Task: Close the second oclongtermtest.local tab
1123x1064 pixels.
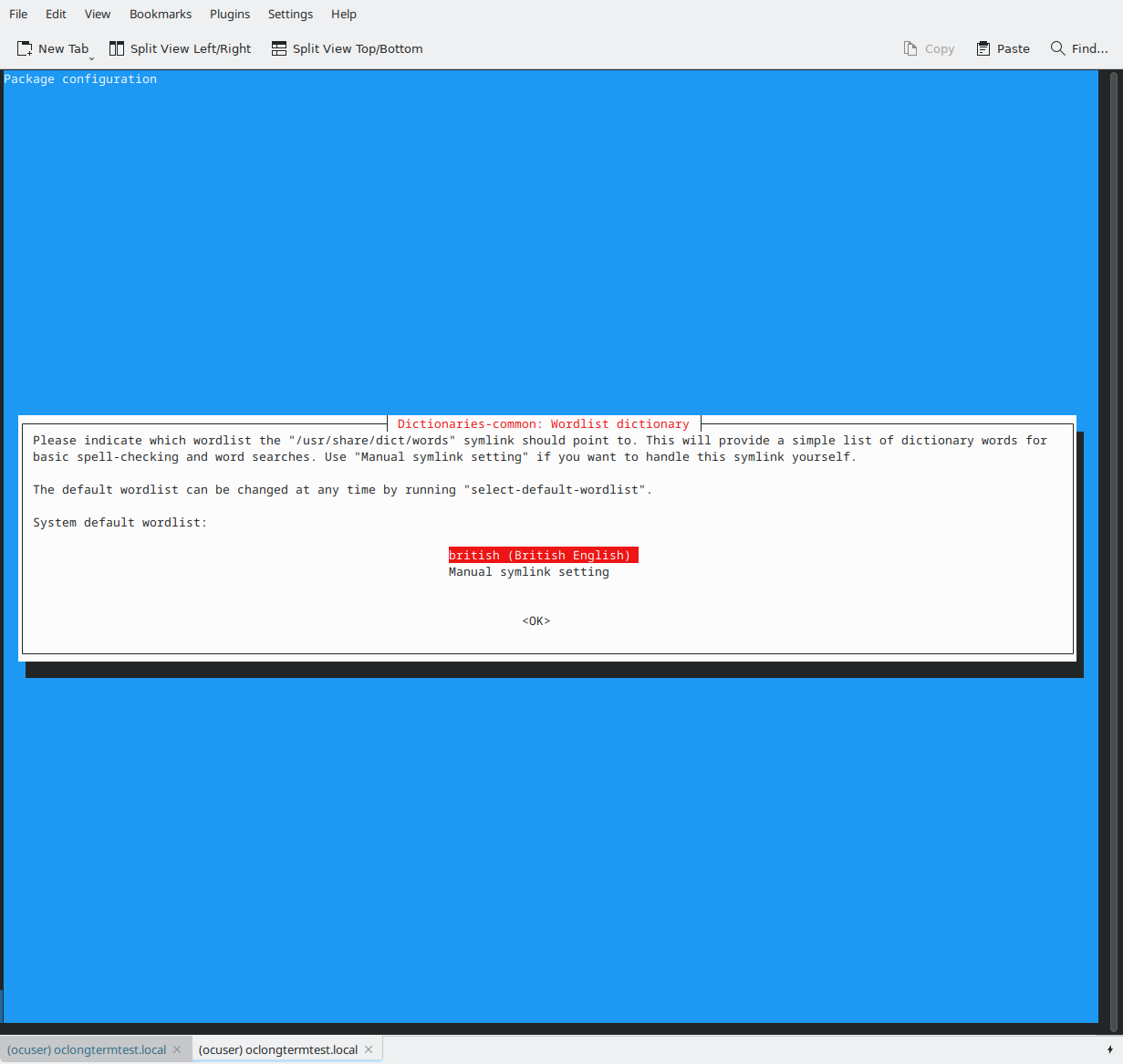Action: pyautogui.click(x=369, y=1049)
